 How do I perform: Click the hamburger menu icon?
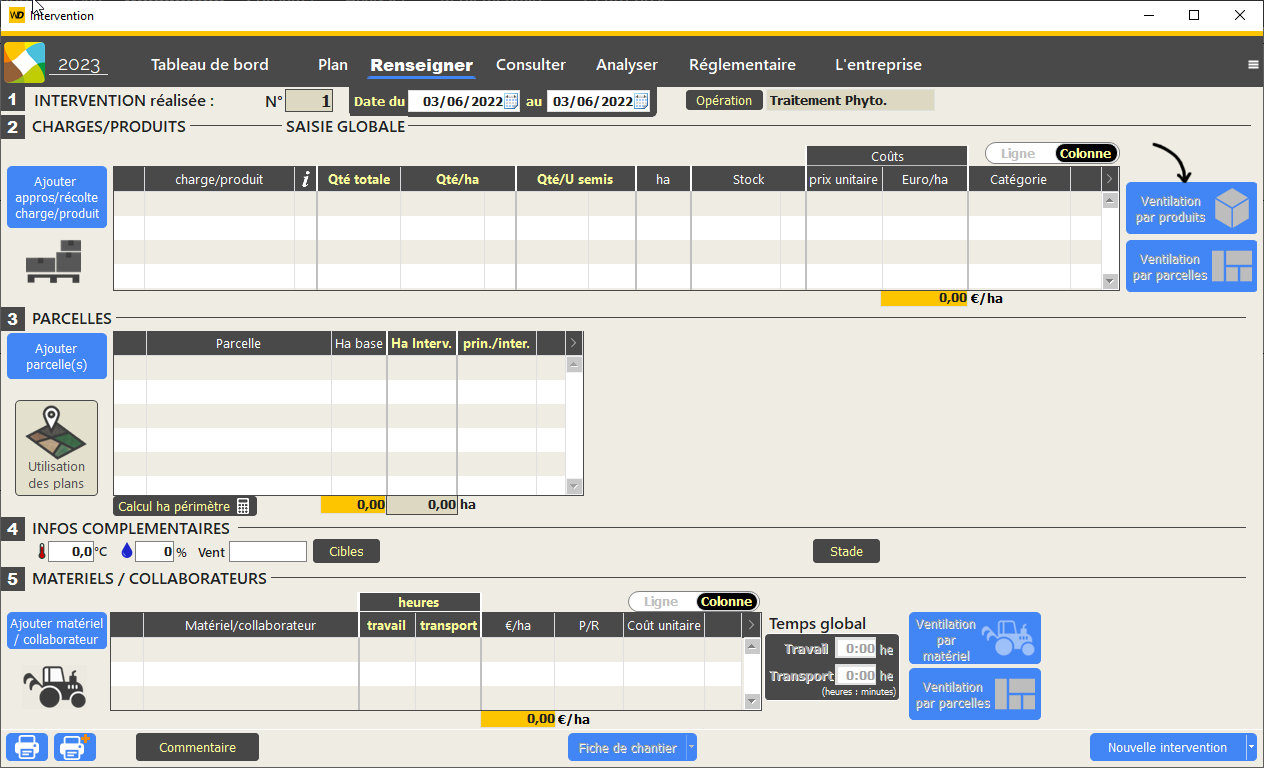click(1253, 65)
